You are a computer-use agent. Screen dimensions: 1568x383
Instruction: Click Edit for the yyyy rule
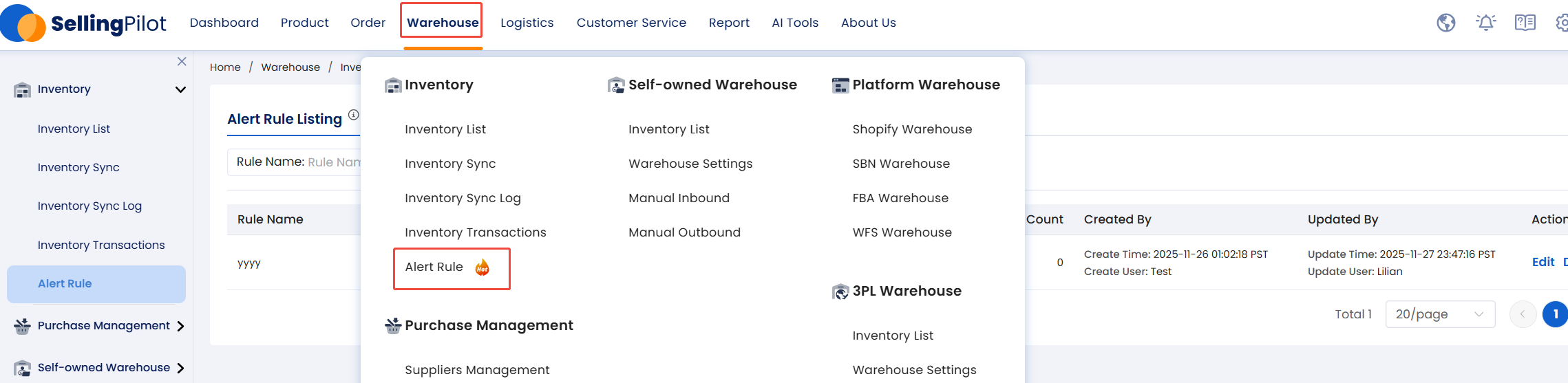(1543, 262)
